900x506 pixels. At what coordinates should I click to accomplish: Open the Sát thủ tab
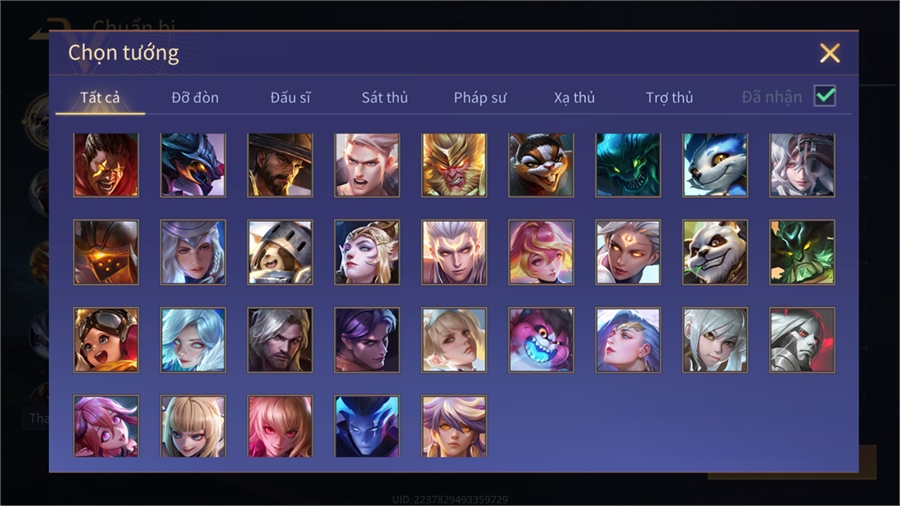click(x=385, y=98)
